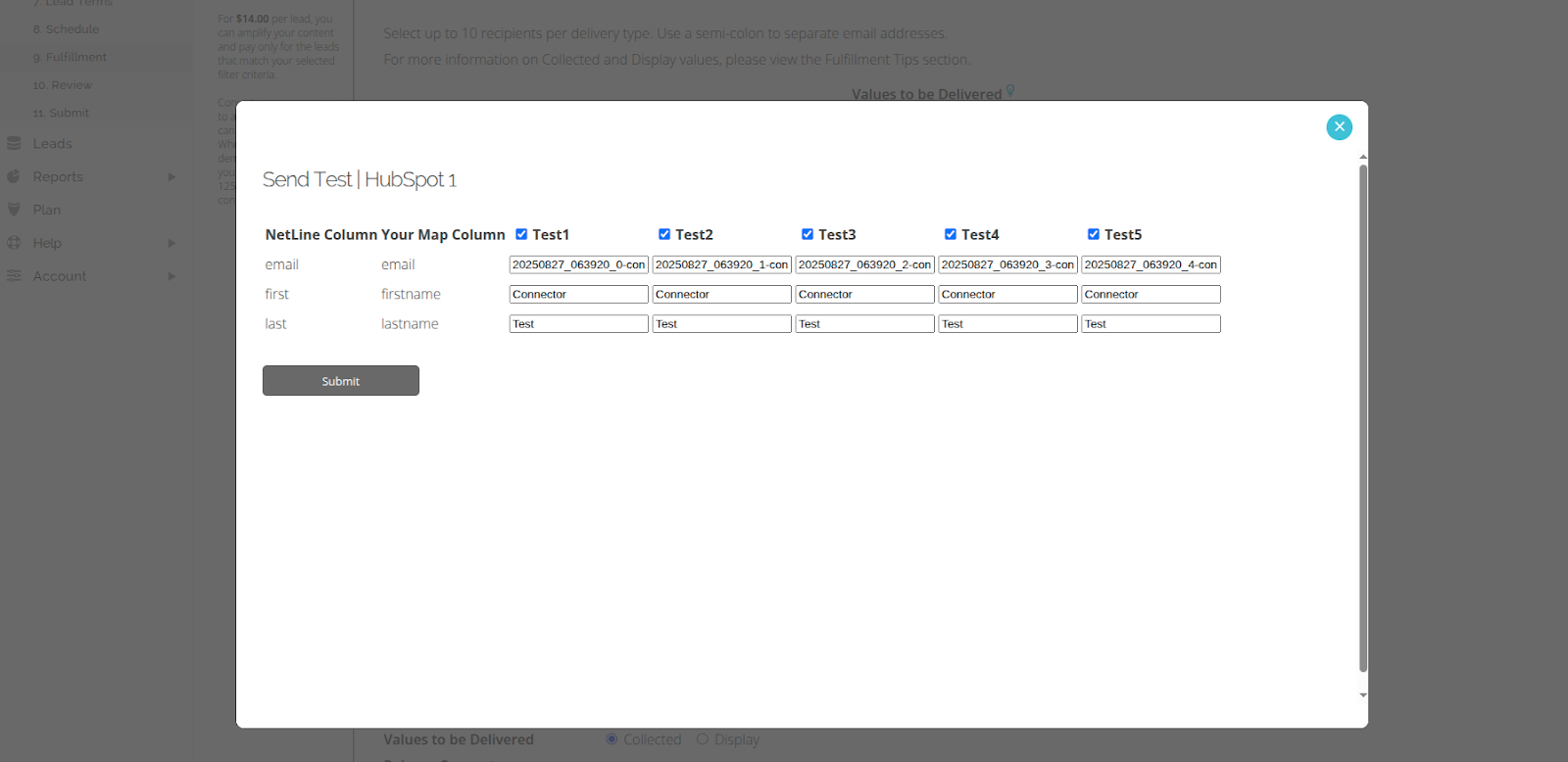This screenshot has height=762, width=1568.
Task: Focus the Test4 firstname field
Action: [1008, 294]
